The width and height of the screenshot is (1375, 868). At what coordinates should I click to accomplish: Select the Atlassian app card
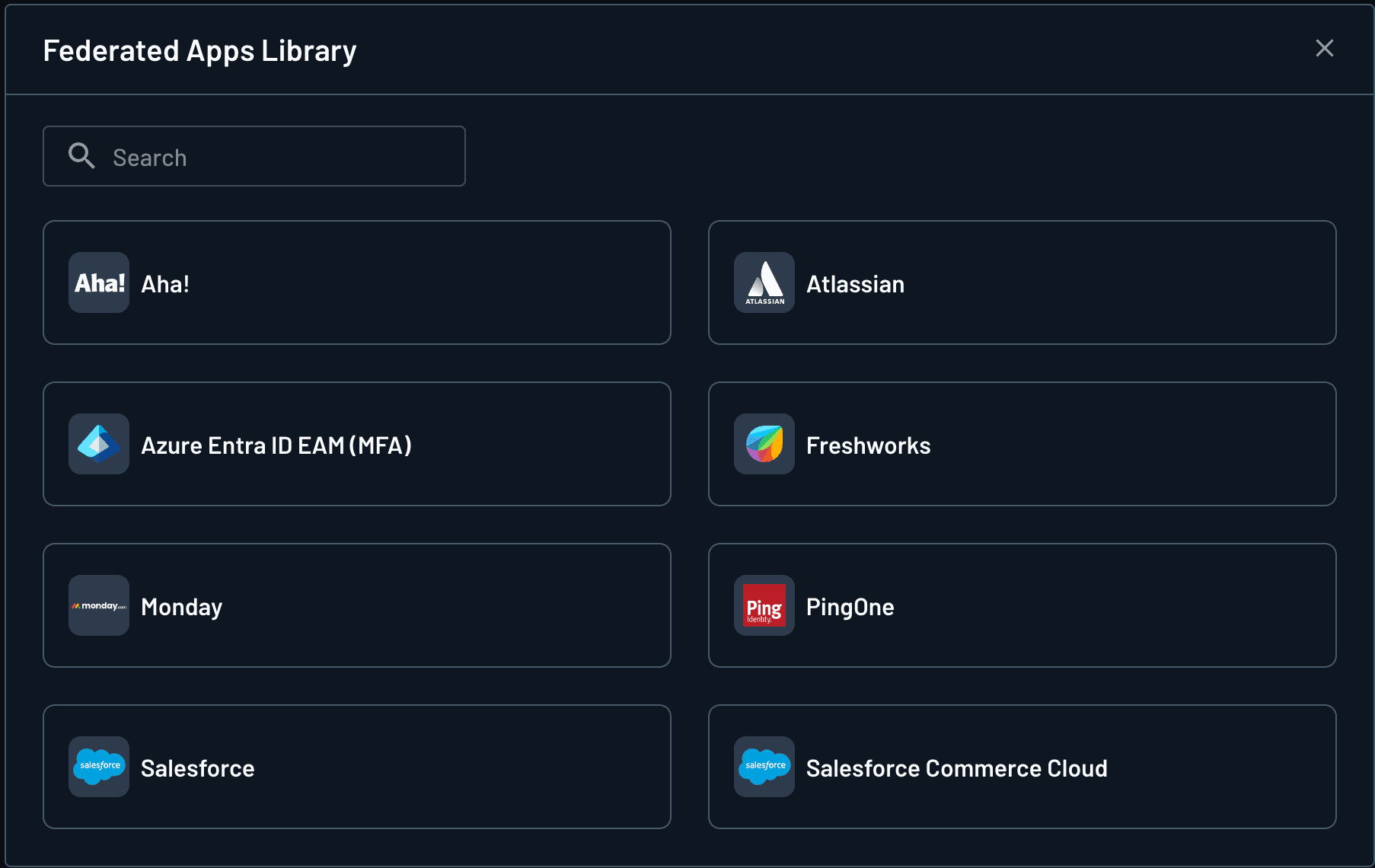1022,282
